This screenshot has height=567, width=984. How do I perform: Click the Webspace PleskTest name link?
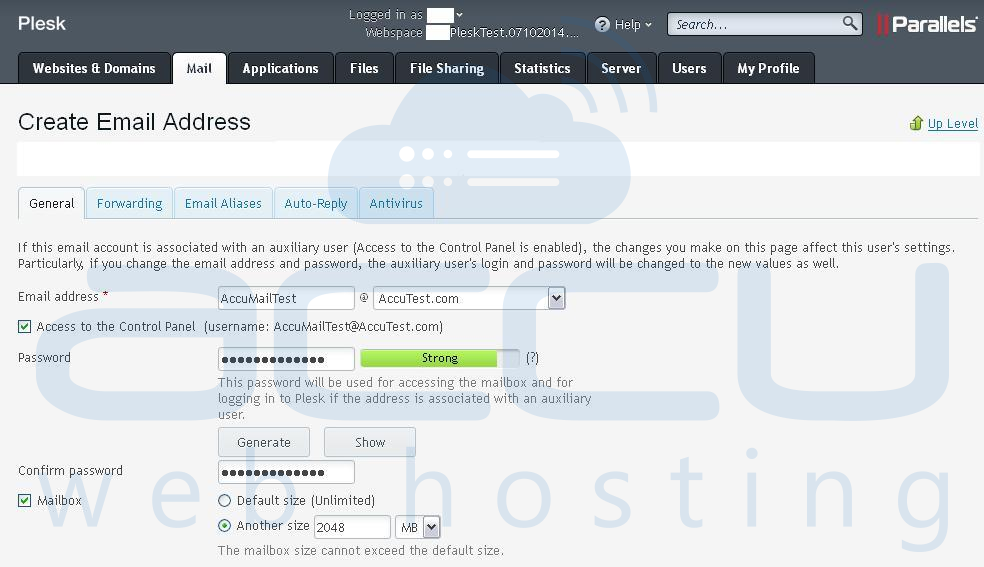(514, 33)
